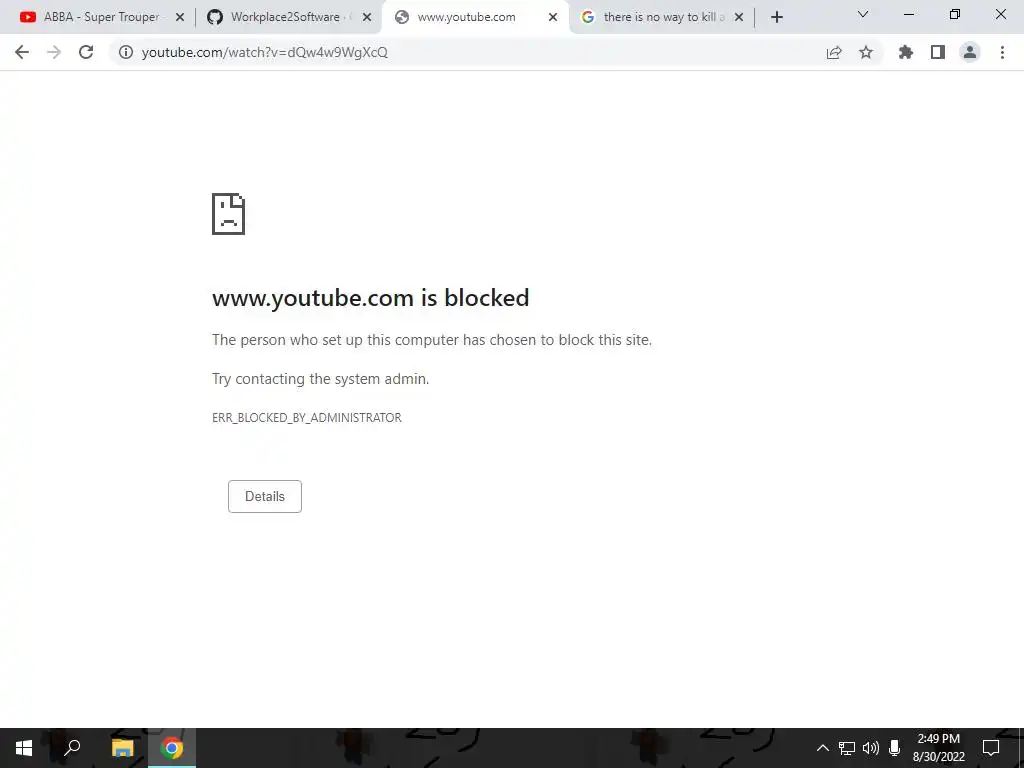Open the Extensions puzzle icon
Screen dimensions: 1024x768
[906, 52]
